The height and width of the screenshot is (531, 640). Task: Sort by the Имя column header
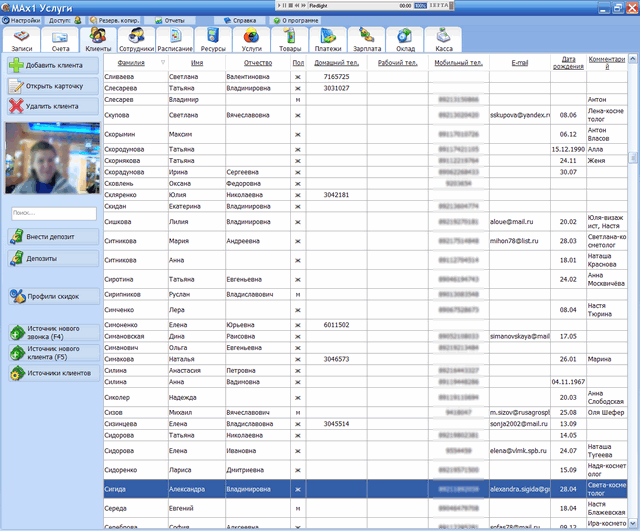click(197, 63)
